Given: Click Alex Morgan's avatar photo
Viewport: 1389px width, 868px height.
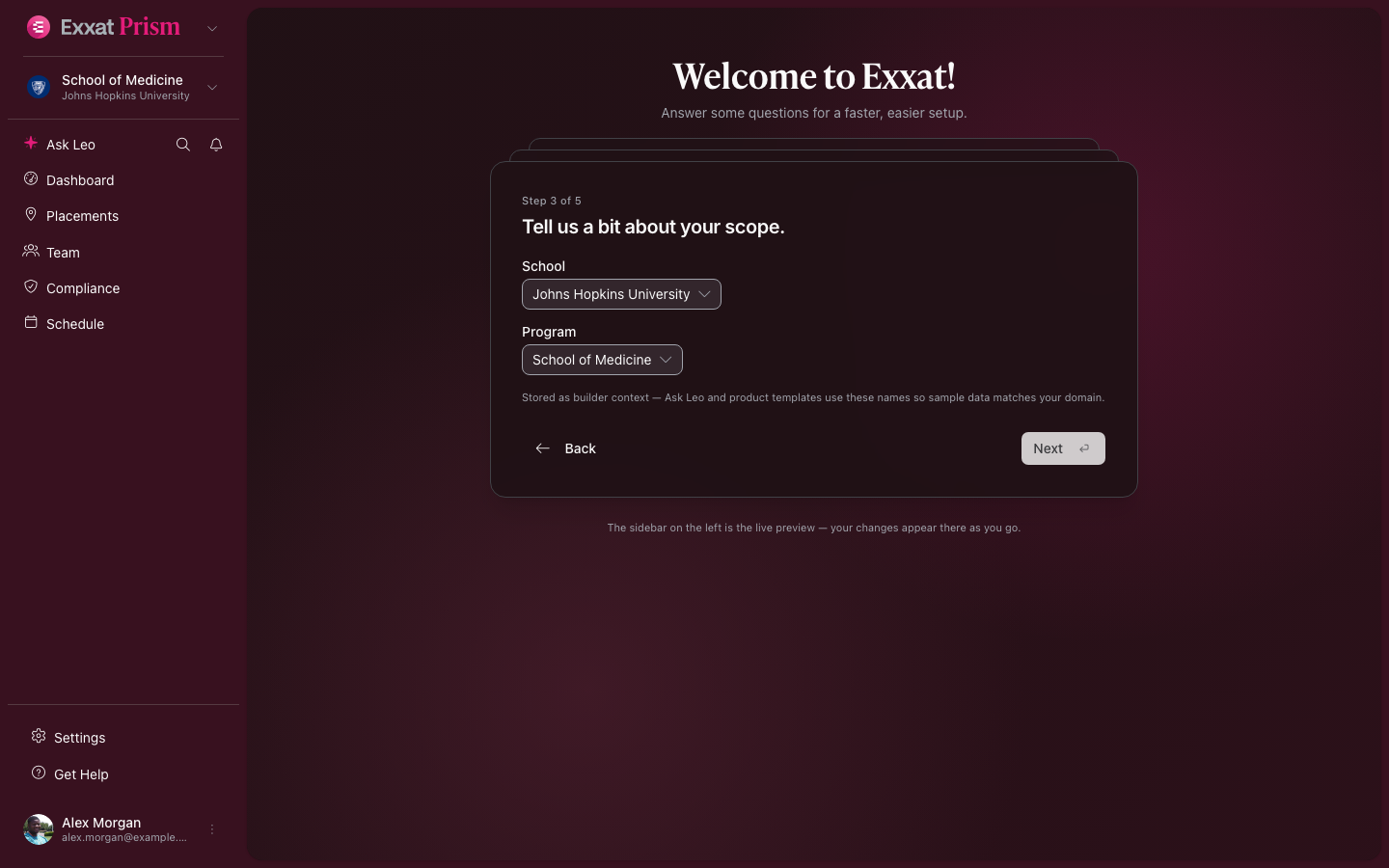Looking at the screenshot, I should pos(39,829).
